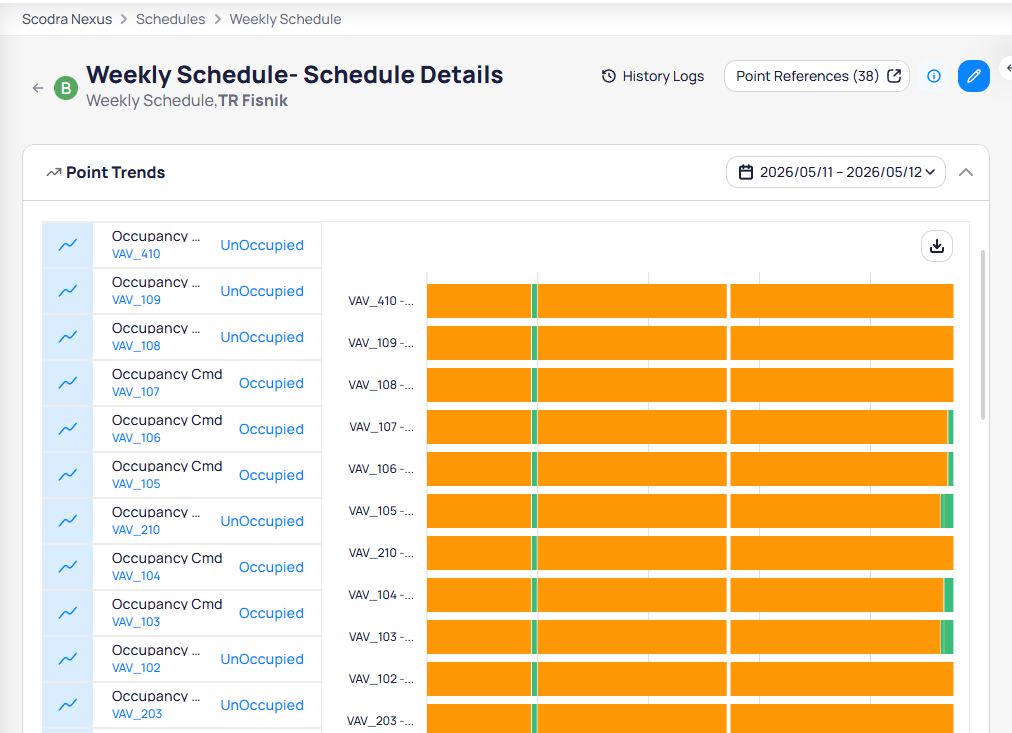Toggle trend icon for VAV_210 row
This screenshot has height=733, width=1012.
point(68,521)
